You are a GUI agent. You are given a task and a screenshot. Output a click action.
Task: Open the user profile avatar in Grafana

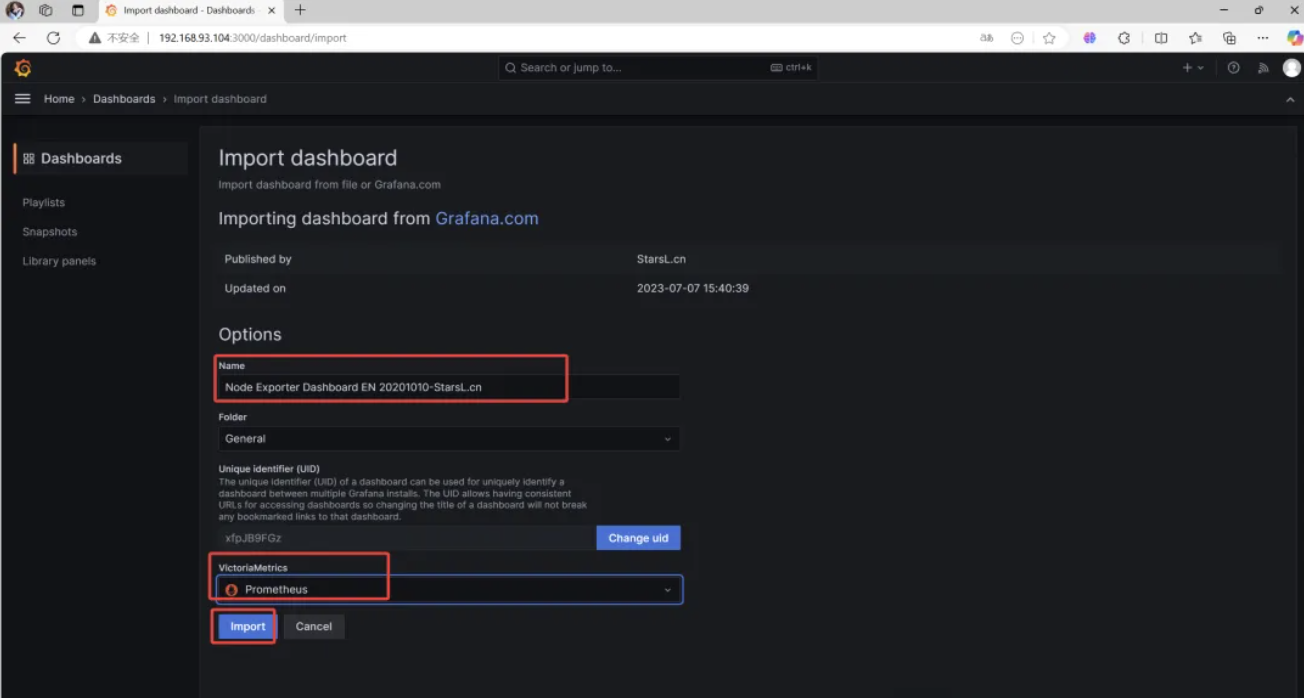(1292, 68)
